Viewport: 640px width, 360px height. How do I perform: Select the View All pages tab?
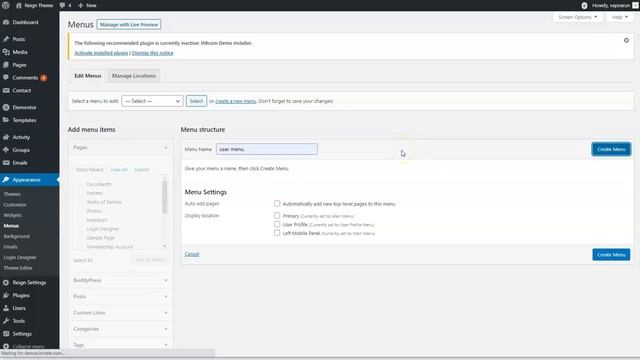(119, 169)
